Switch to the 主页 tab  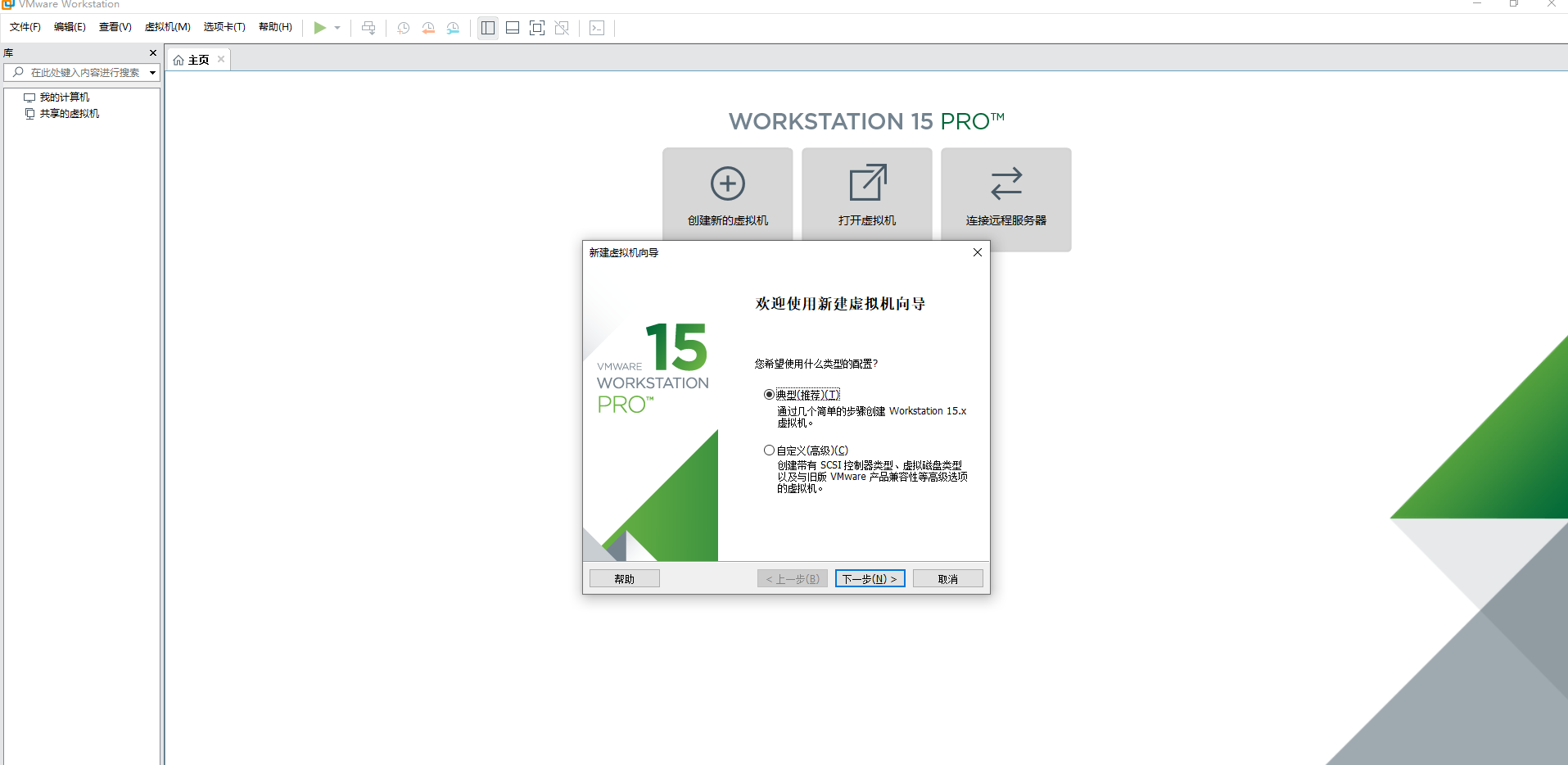coord(197,59)
